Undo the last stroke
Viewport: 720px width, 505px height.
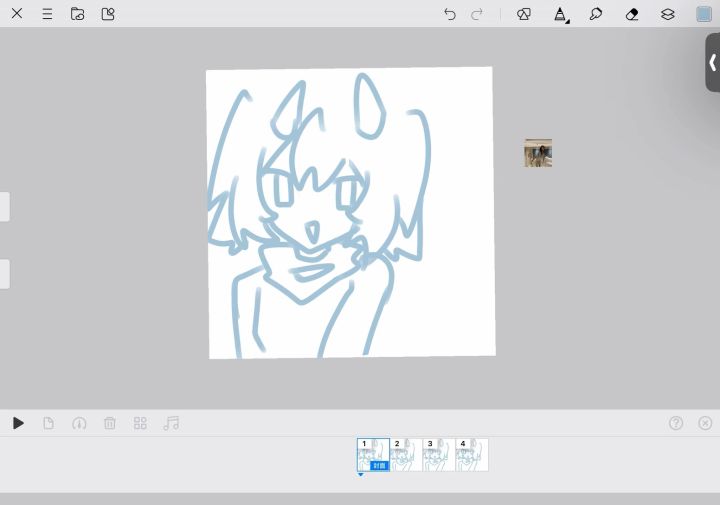pyautogui.click(x=450, y=14)
